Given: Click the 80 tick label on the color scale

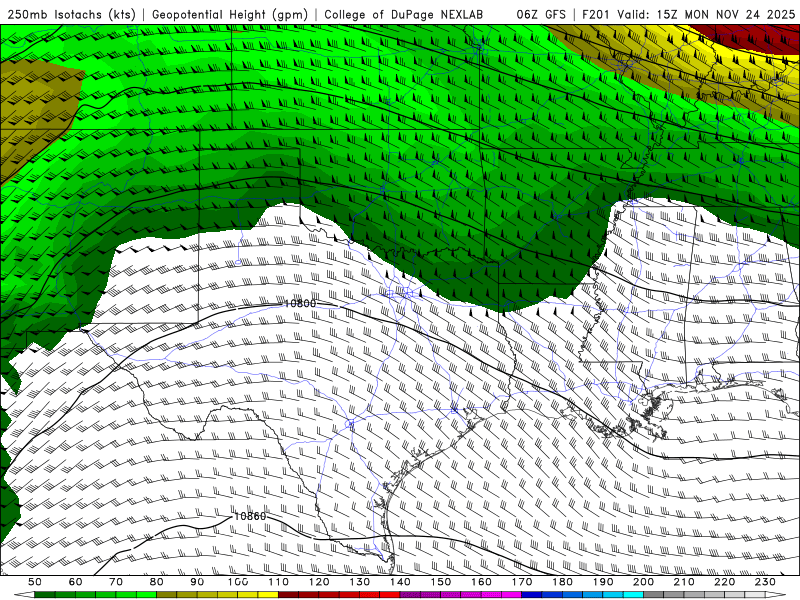Looking at the screenshot, I should [x=157, y=582].
